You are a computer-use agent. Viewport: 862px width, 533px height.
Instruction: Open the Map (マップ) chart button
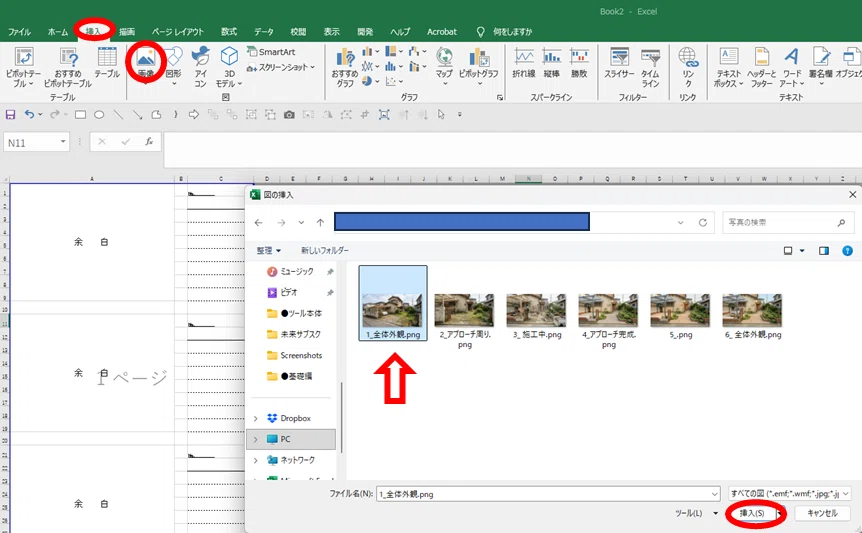444,66
